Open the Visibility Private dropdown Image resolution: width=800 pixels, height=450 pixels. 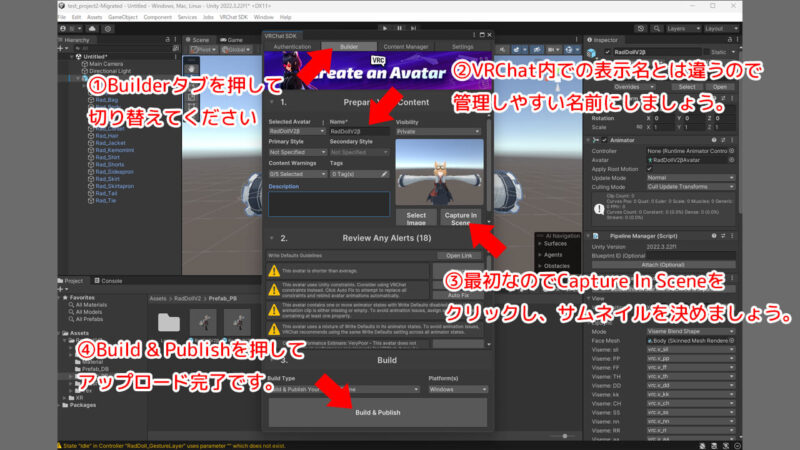[x=438, y=132]
